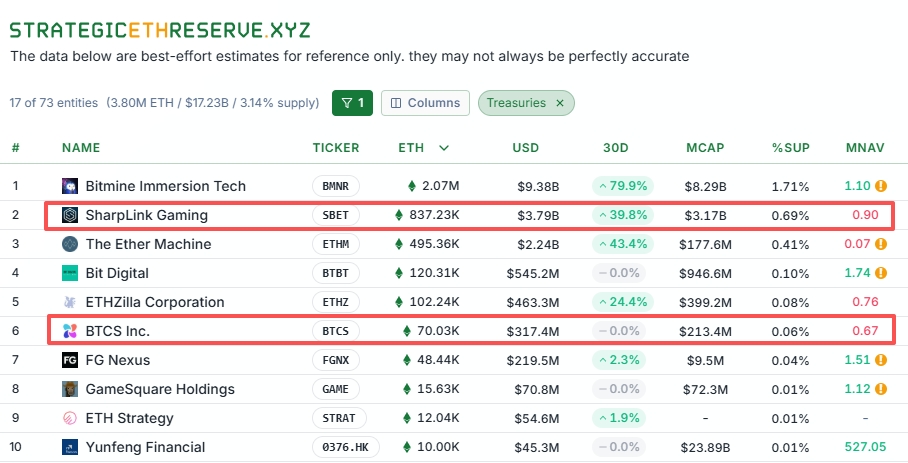Viewport: 908px width, 463px height.
Task: Click the Bitmine Immersion Tech logo icon
Action: pos(70,186)
